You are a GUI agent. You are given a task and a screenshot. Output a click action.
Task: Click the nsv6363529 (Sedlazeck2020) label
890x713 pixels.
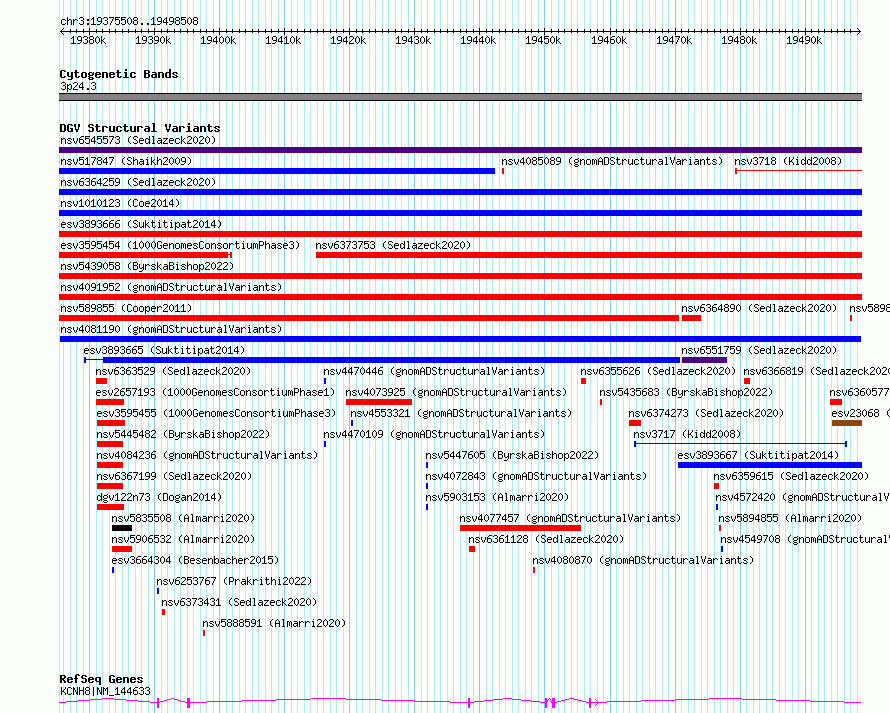pyautogui.click(x=173, y=371)
